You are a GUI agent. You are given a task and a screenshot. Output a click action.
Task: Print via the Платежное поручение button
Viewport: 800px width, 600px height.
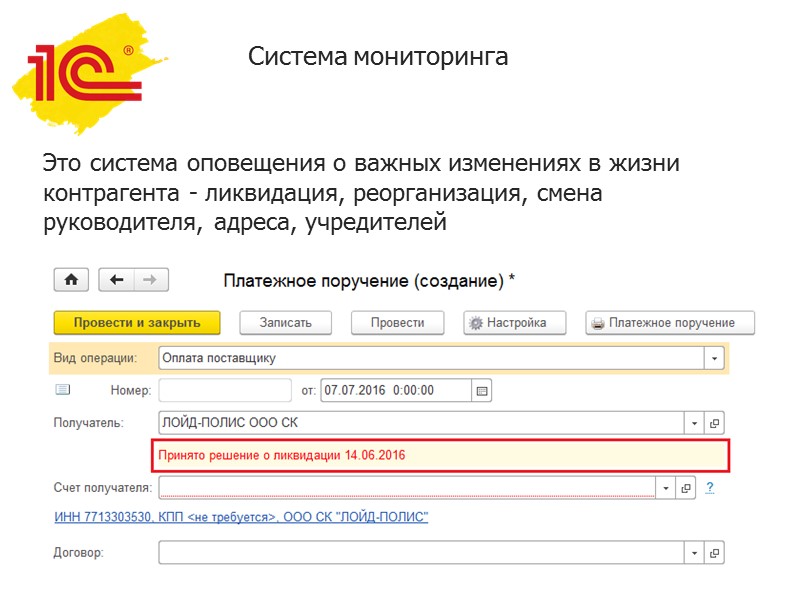670,323
